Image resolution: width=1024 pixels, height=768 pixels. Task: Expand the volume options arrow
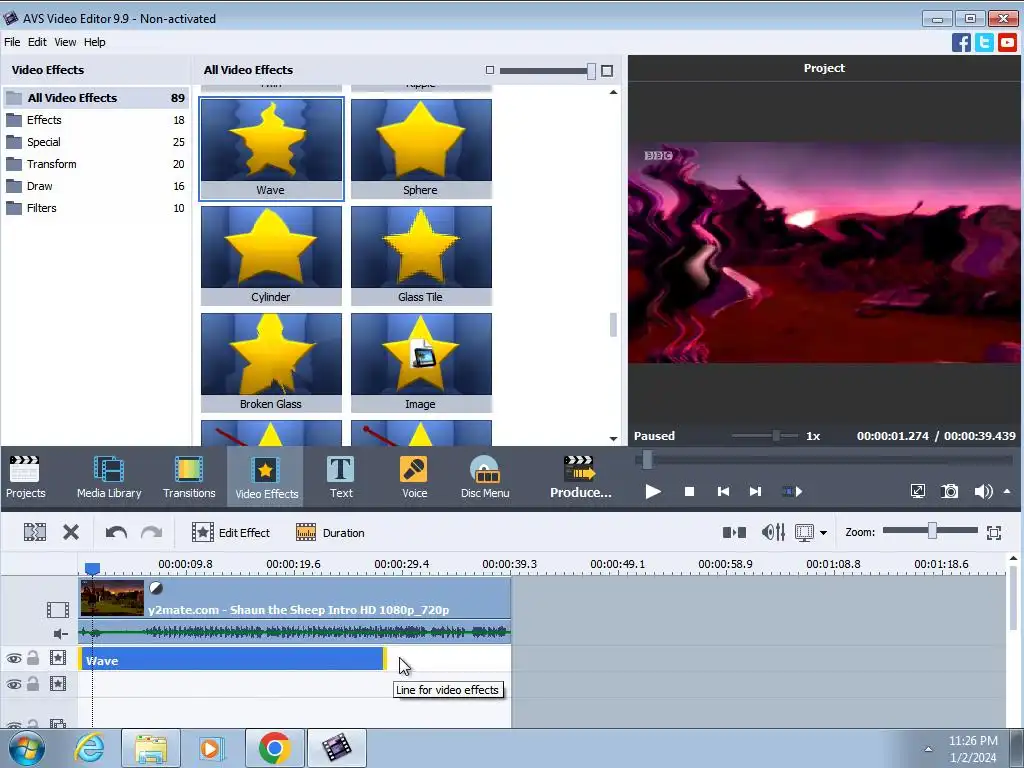1007,491
